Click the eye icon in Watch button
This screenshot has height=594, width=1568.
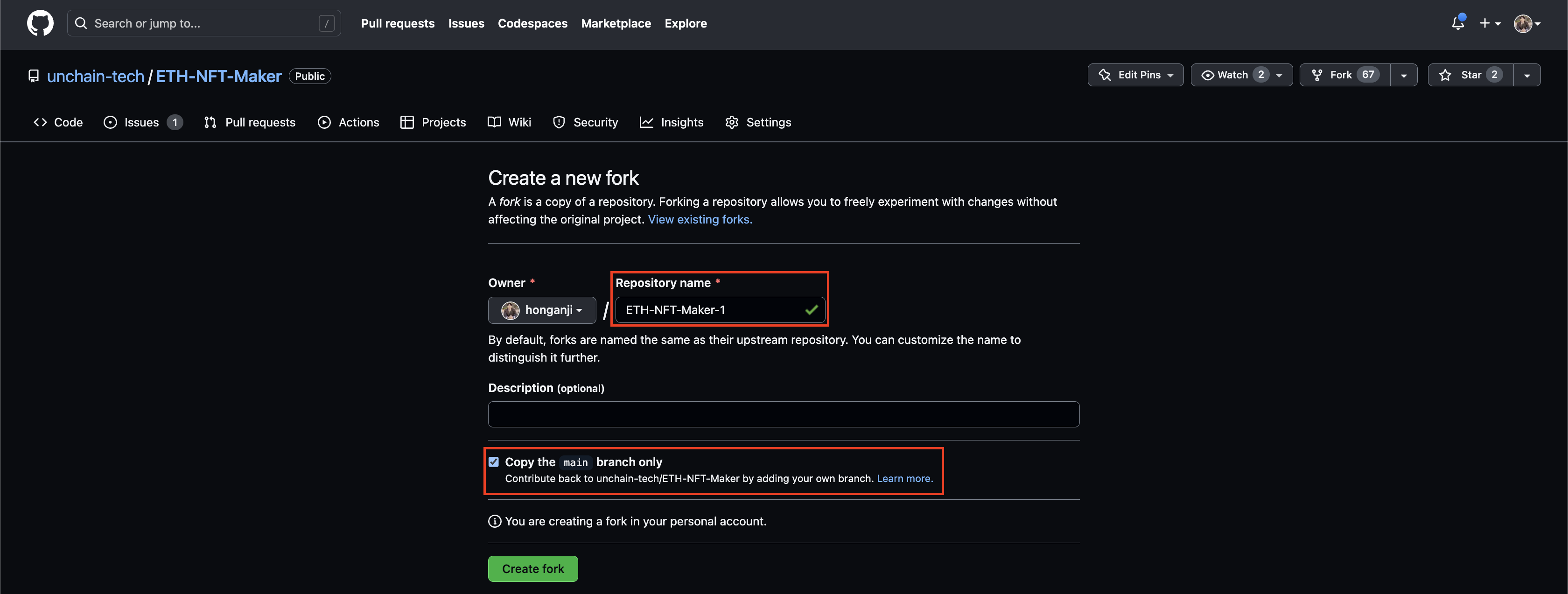point(1208,75)
